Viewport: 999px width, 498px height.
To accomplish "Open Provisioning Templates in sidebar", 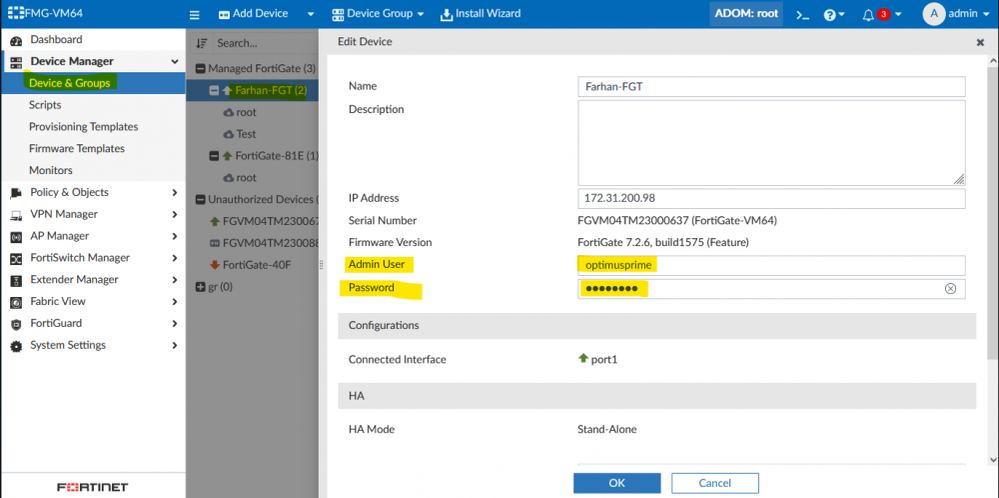I will (83, 127).
